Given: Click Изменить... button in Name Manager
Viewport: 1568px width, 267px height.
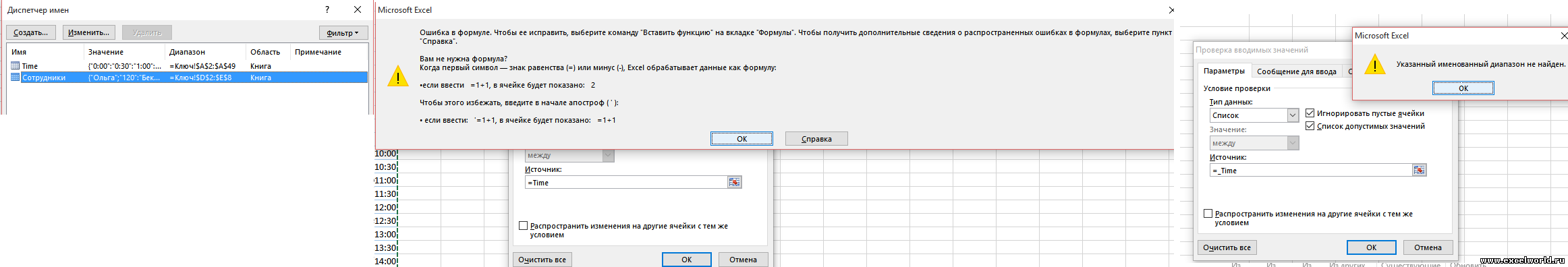Looking at the screenshot, I should coord(89,32).
